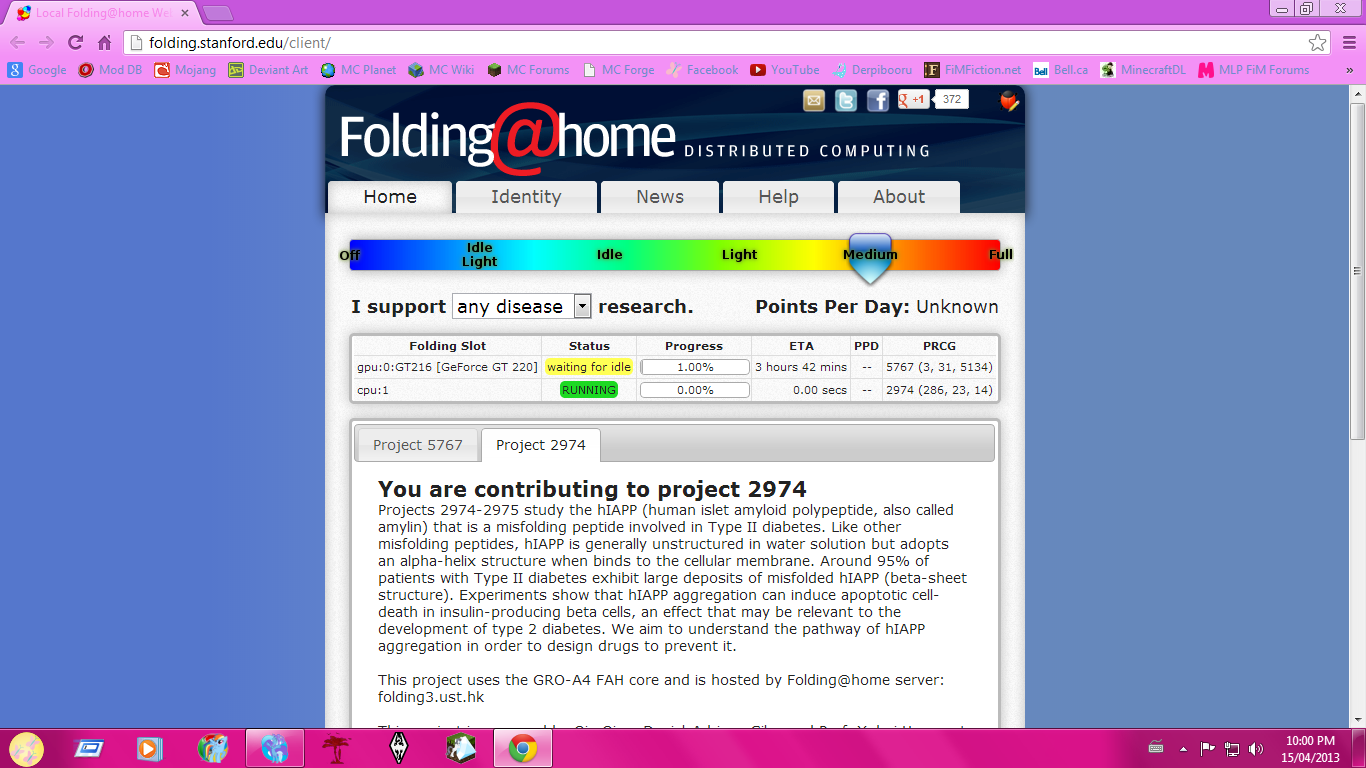Open the Help tab
Screen dimensions: 1366x768
point(778,197)
